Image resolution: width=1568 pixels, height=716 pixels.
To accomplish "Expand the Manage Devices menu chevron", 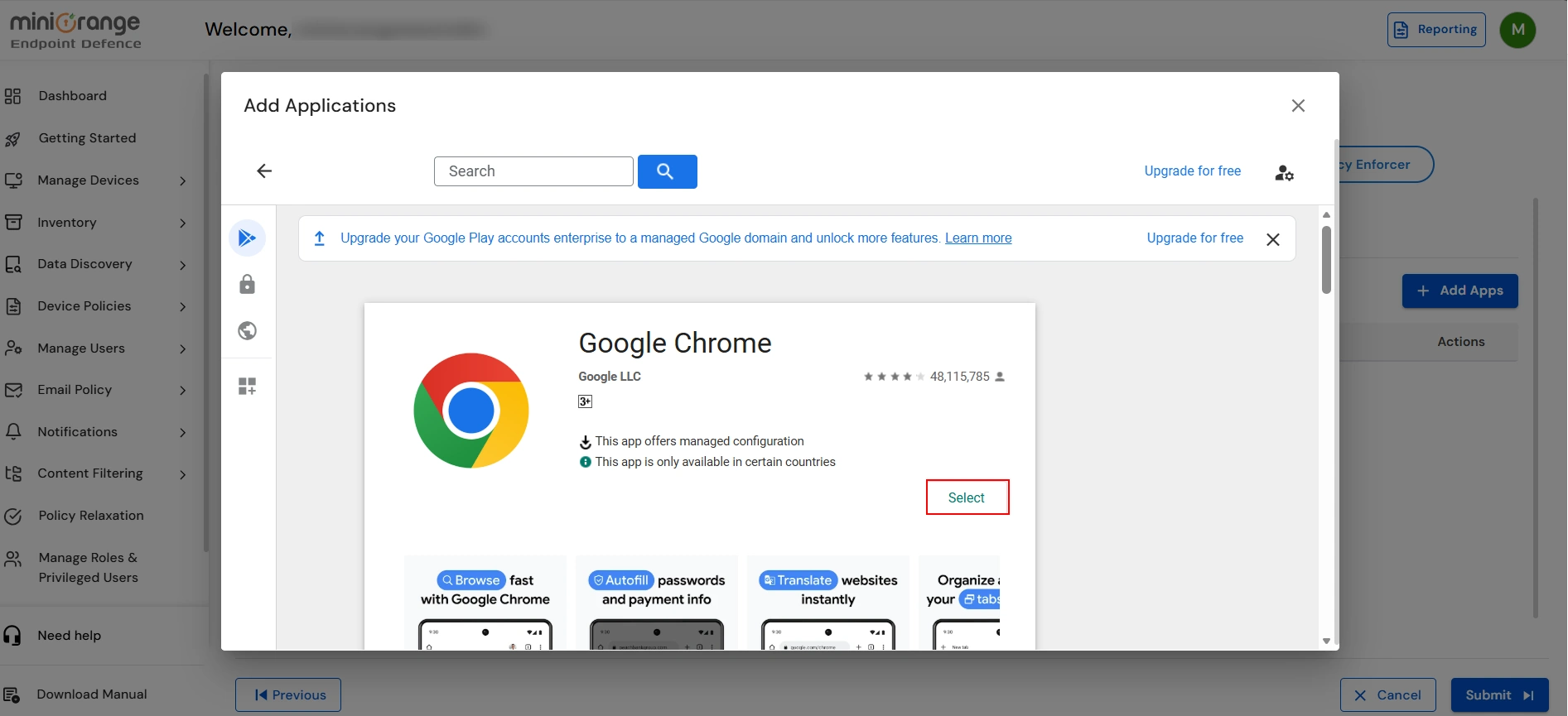I will click(x=182, y=181).
